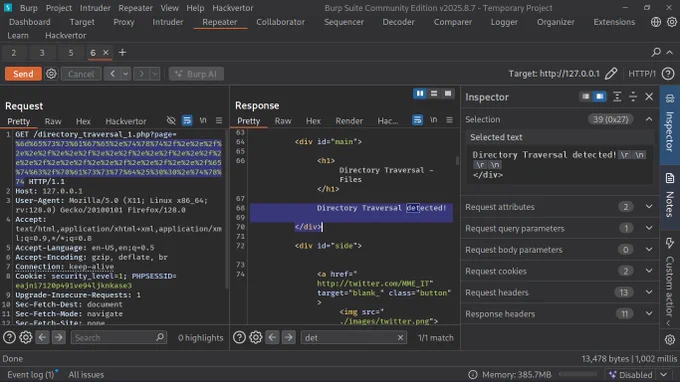Open Repeater help question mark icon
680x382 pixels.
(668, 74)
